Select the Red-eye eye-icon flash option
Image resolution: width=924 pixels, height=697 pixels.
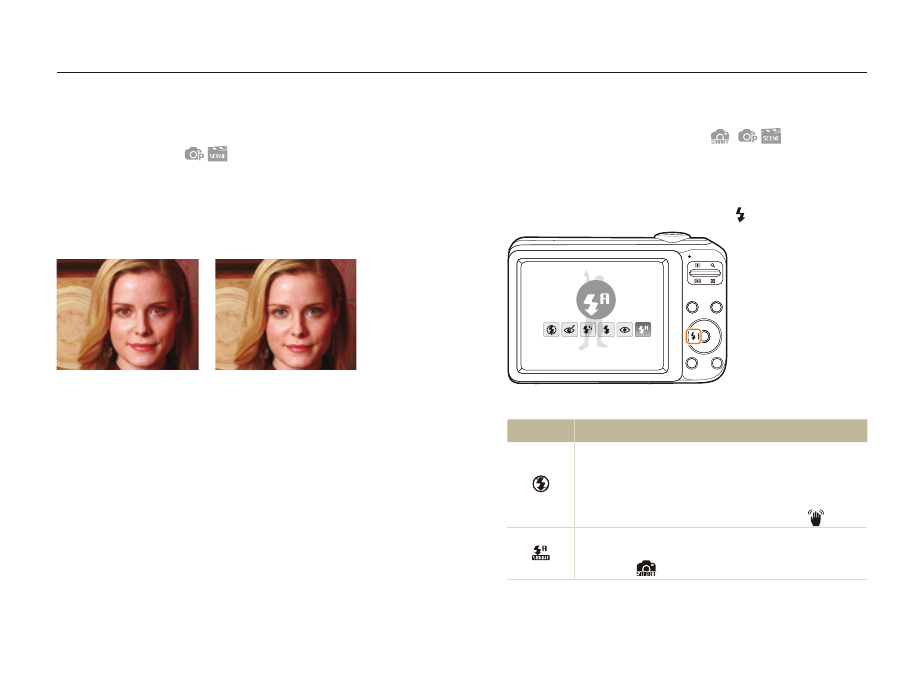tap(625, 330)
